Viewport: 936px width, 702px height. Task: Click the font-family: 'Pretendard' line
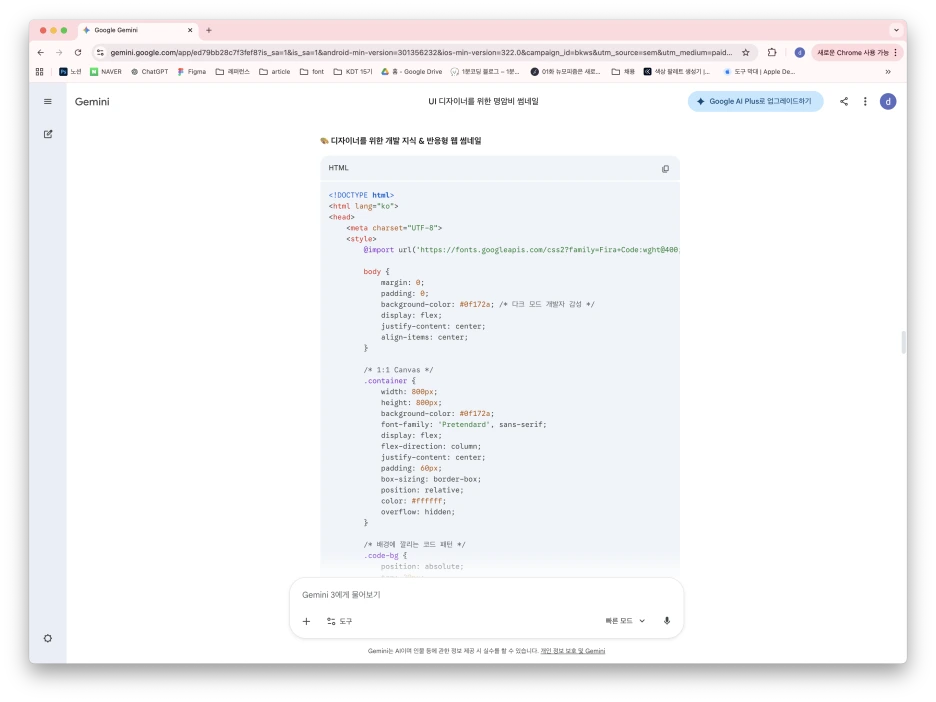[463, 424]
